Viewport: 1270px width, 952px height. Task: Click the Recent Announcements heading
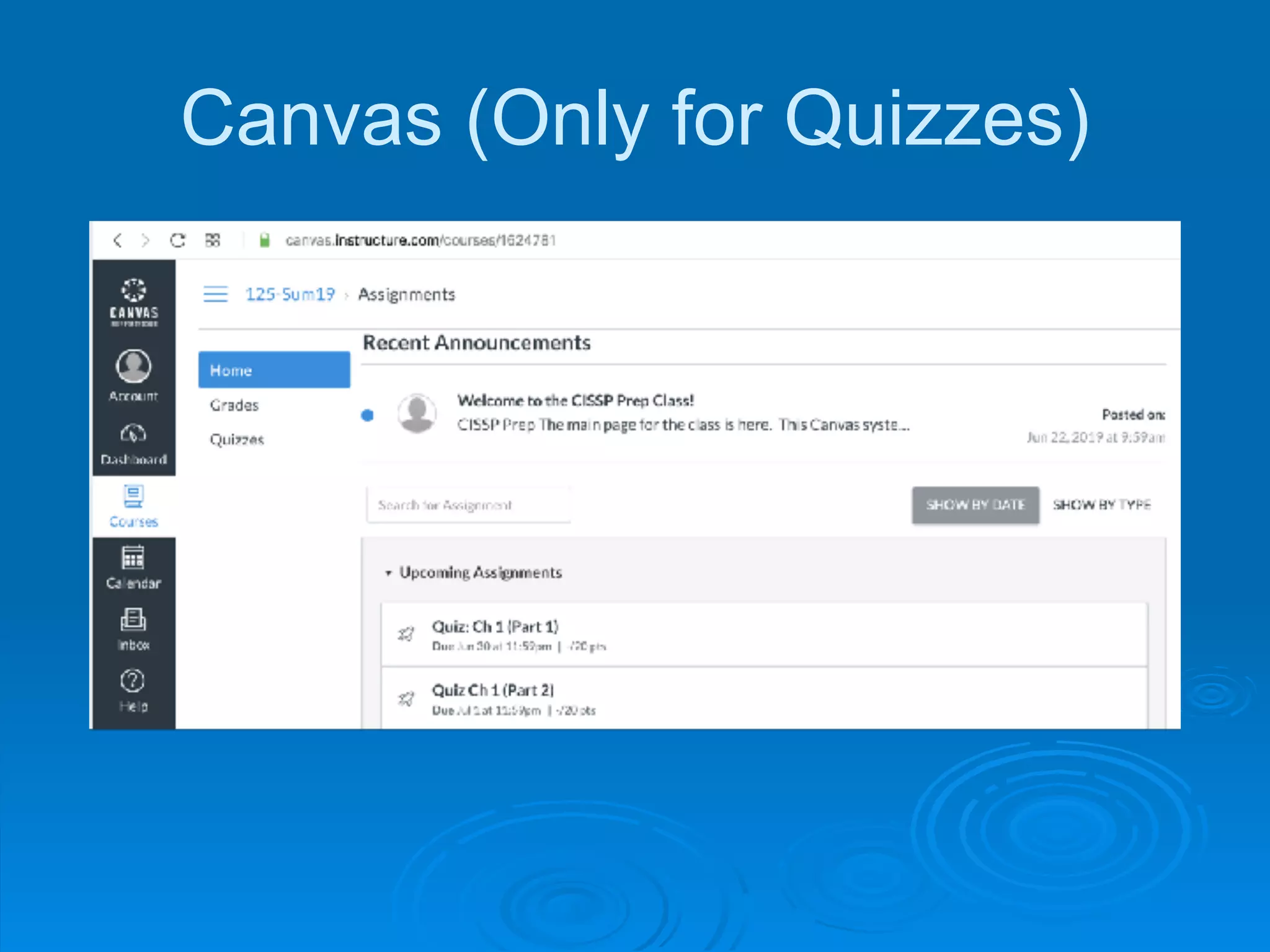coord(476,343)
